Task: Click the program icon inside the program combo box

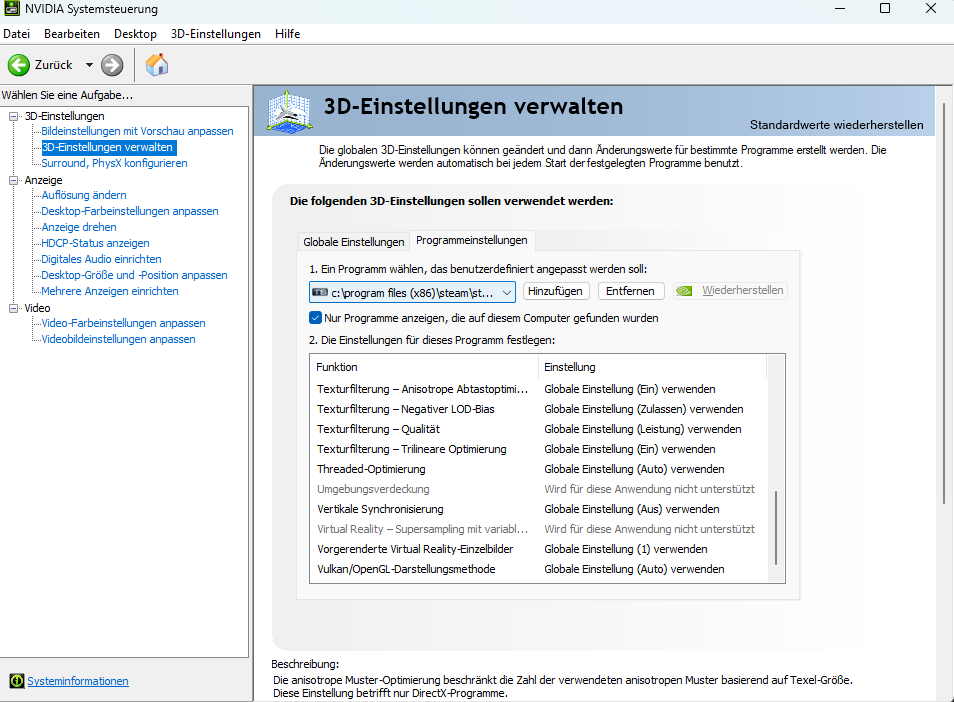Action: [320, 293]
